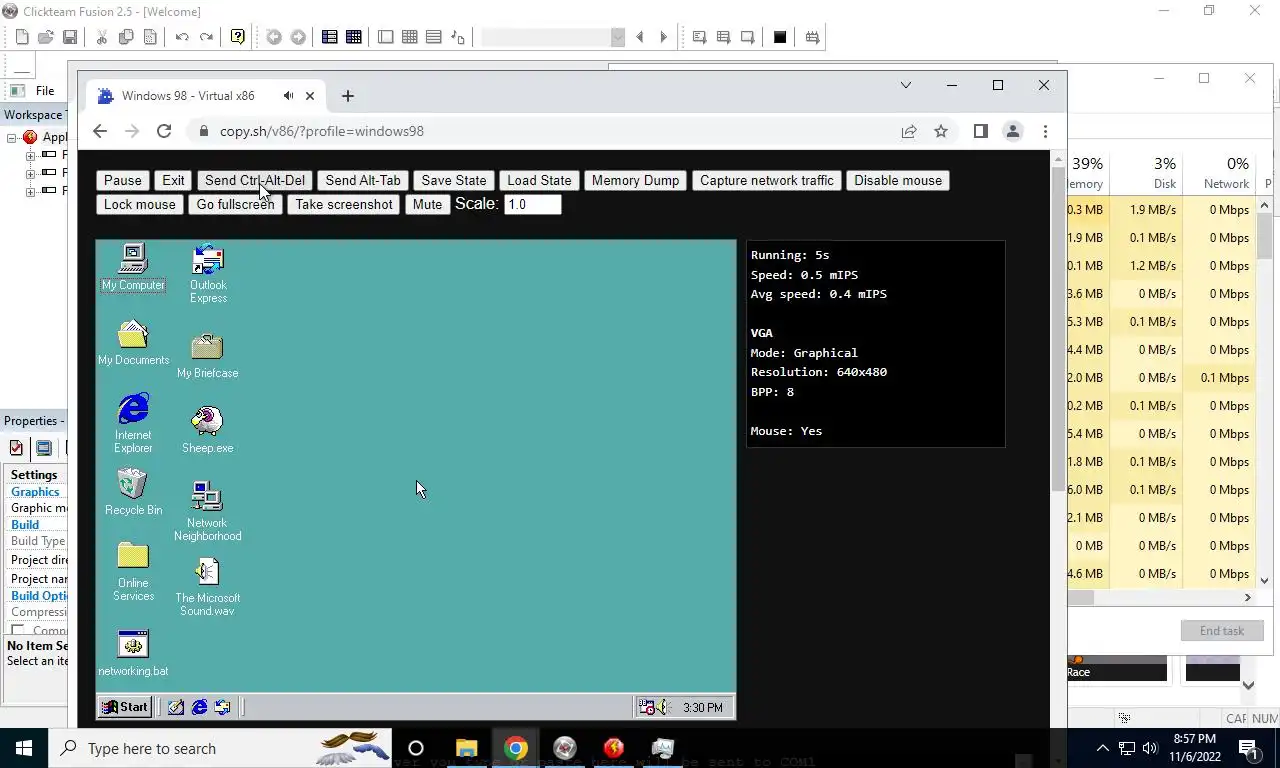Screen dimensions: 1280x768
Task: Open File Explorer from Windows taskbar
Action: pos(466,748)
